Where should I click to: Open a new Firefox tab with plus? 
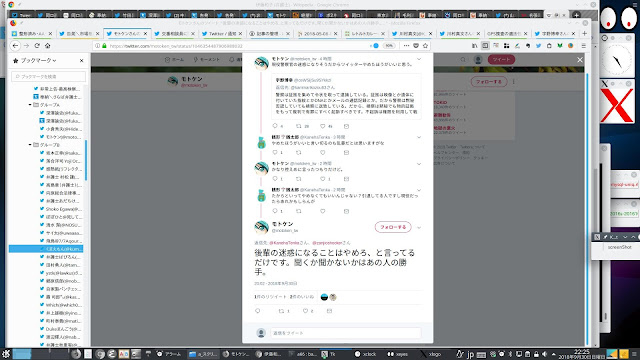[x=584, y=33]
